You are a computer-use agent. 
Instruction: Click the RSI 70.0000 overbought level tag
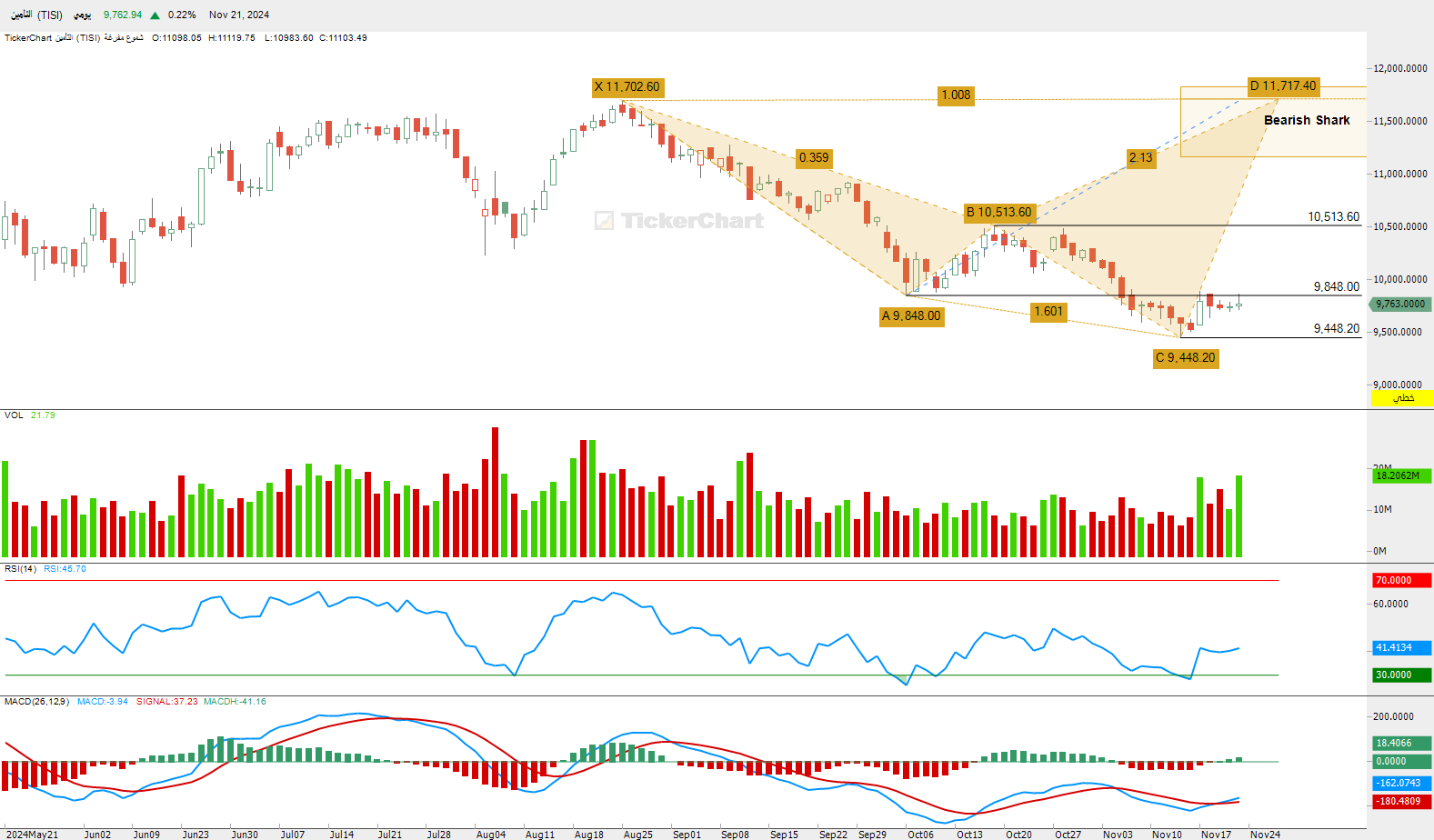click(x=1401, y=580)
